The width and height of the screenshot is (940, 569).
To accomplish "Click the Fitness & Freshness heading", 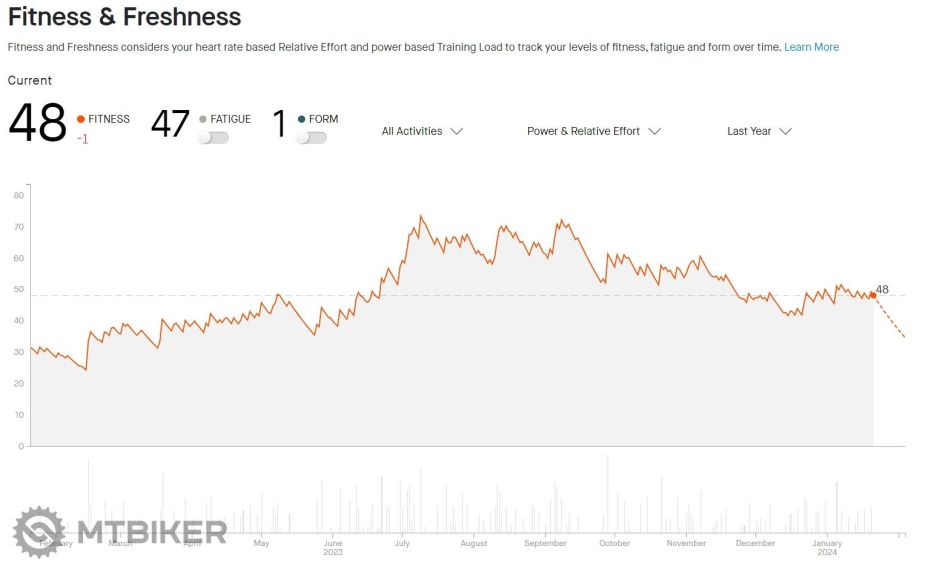I will point(124,17).
